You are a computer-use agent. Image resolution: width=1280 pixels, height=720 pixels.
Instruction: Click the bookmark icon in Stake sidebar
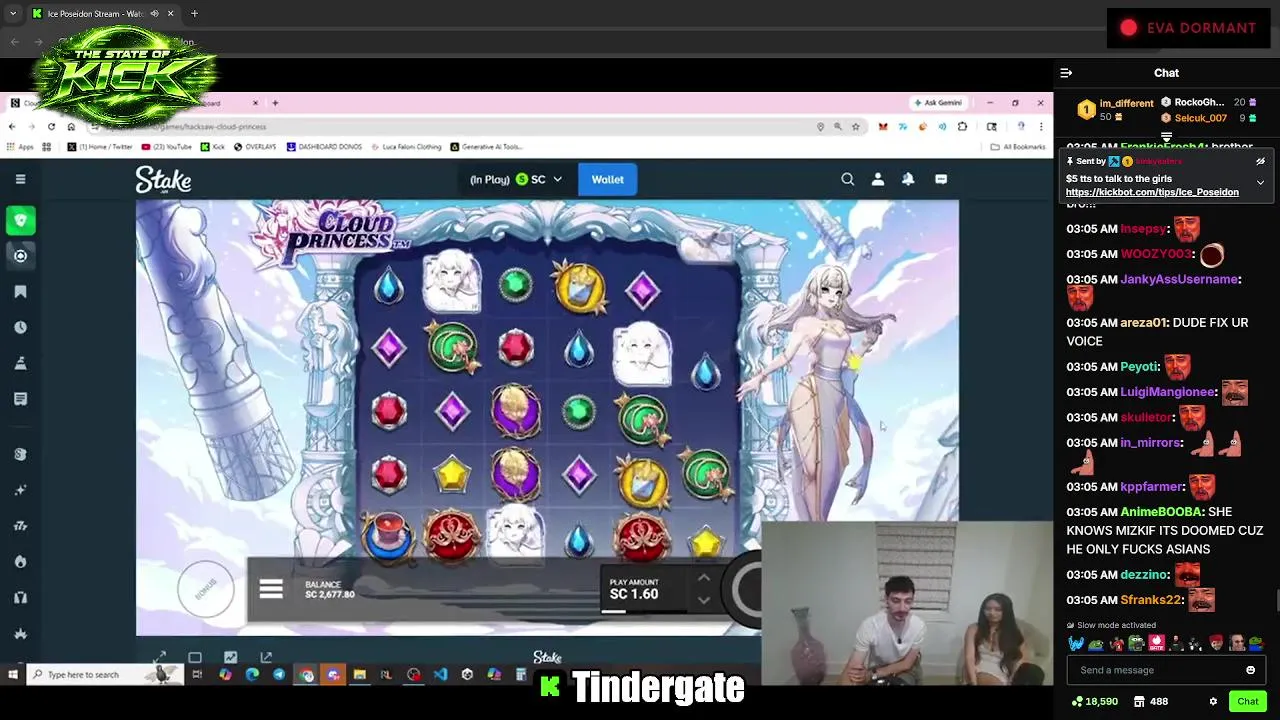pos(20,291)
